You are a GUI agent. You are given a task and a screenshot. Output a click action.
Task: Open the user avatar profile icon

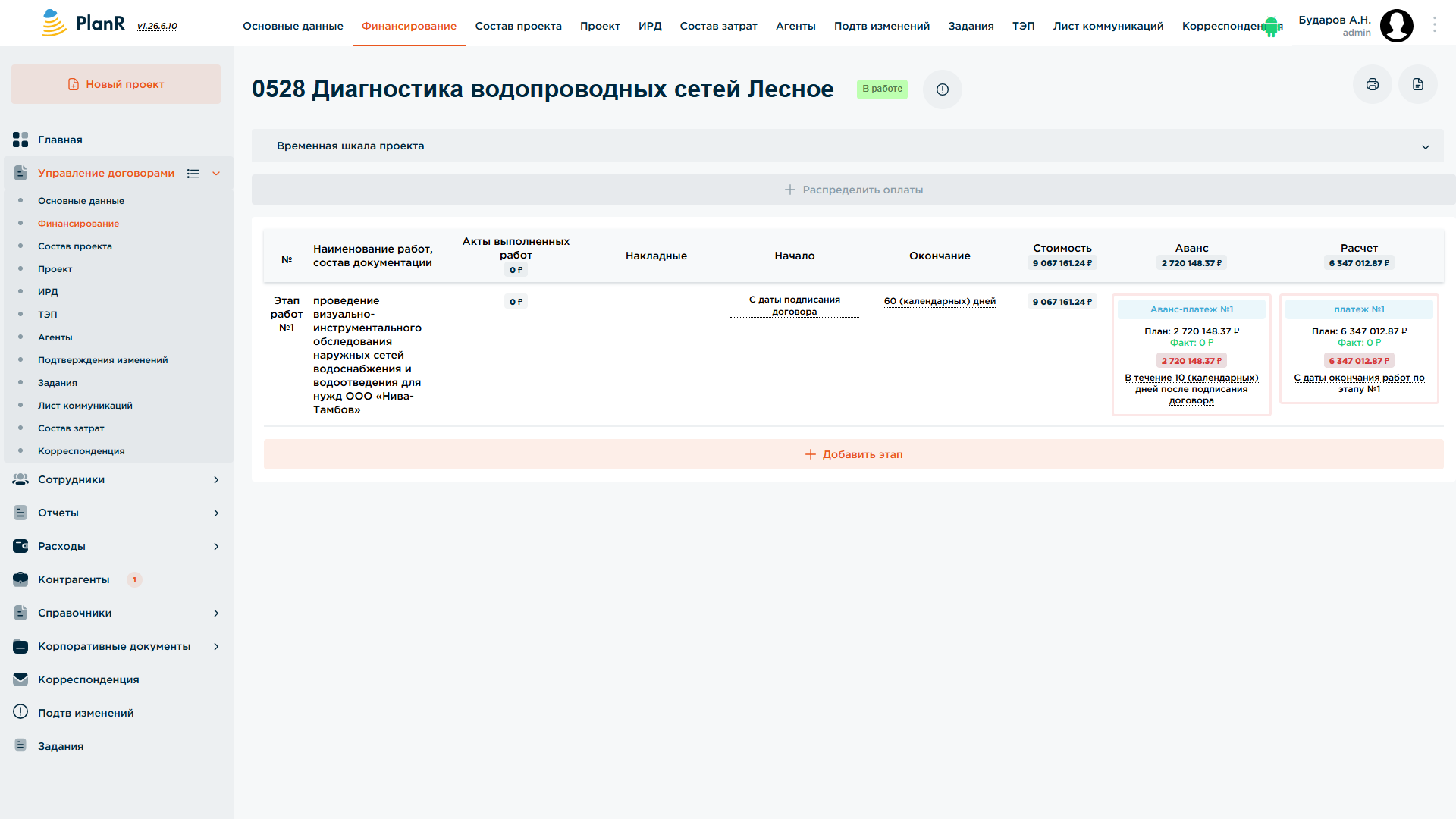click(x=1396, y=26)
